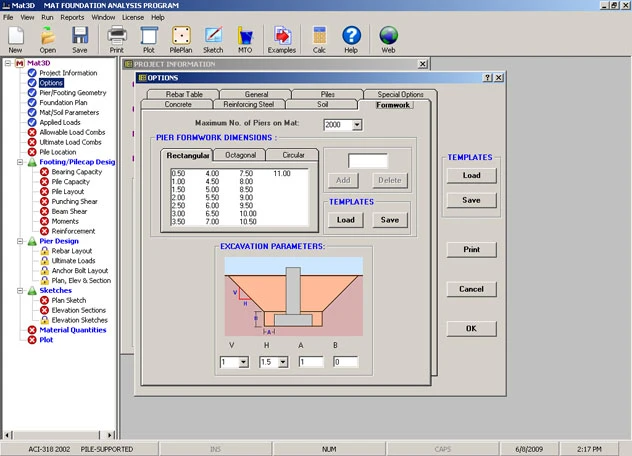Viewport: 632px width, 456px height.
Task: Open the Calc calculator icon
Action: (319, 40)
